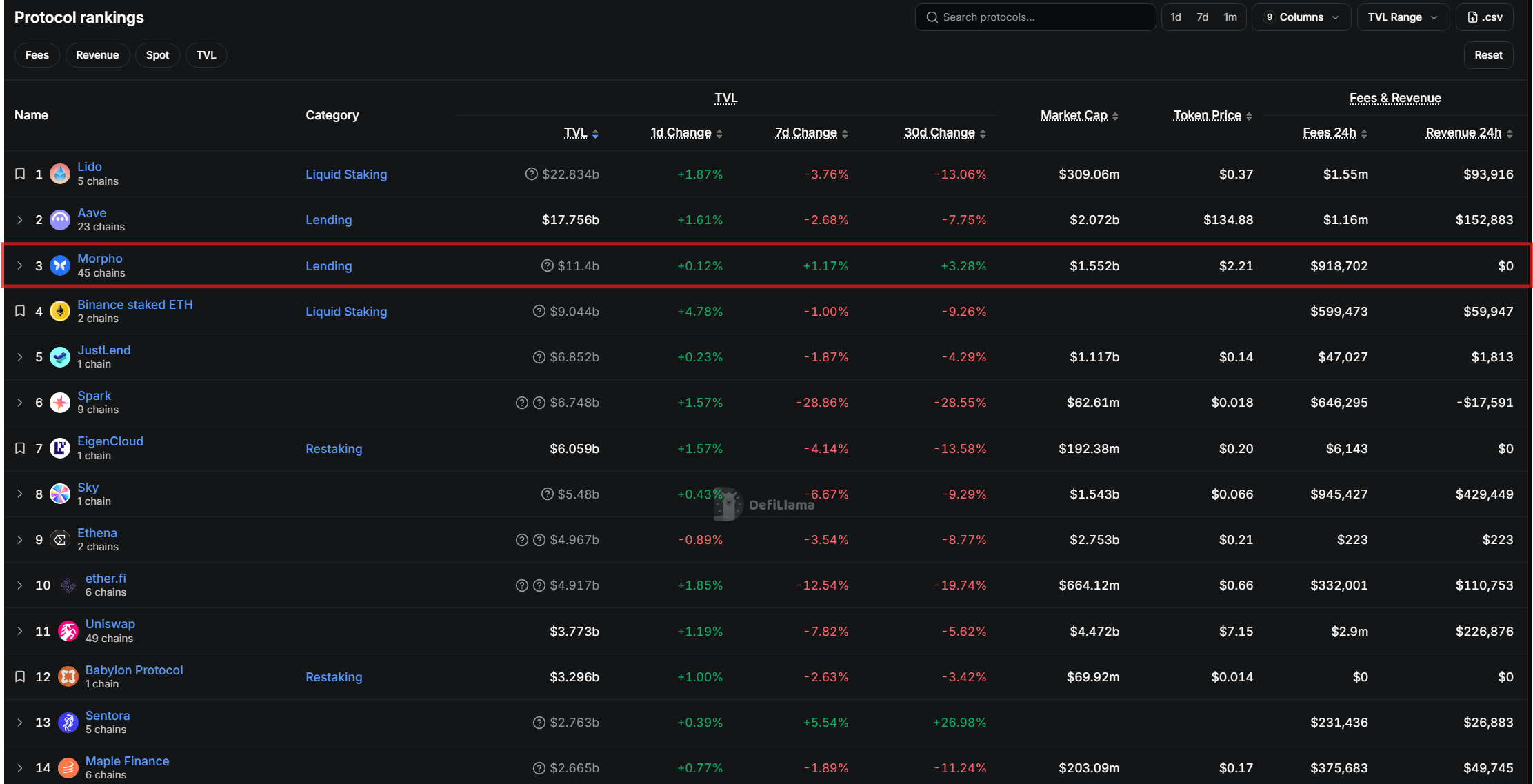Expand the Aave row chevron
The width and height of the screenshot is (1533, 784).
[x=20, y=220]
